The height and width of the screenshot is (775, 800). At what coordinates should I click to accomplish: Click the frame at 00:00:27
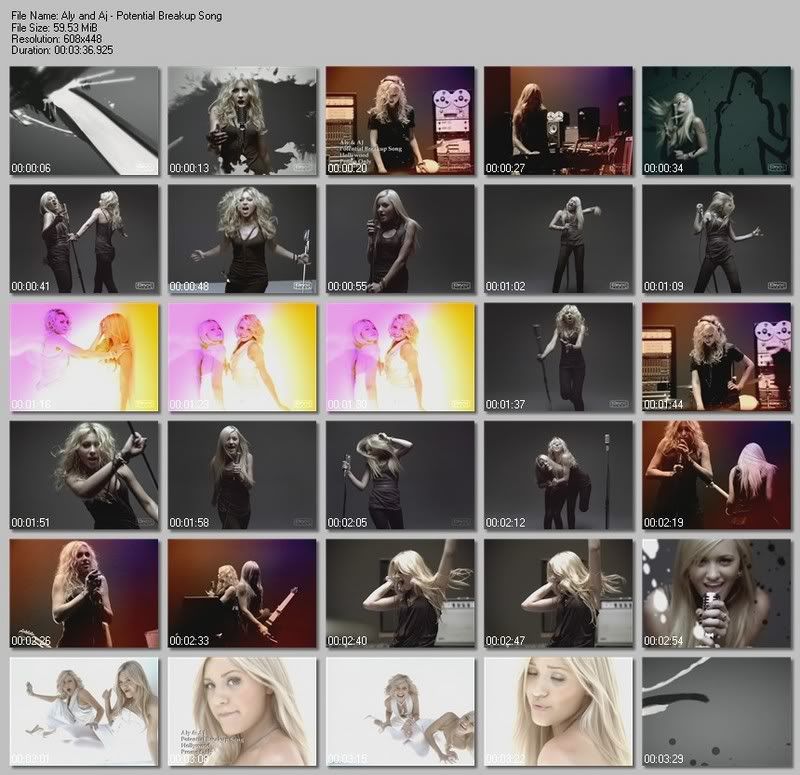pos(559,121)
